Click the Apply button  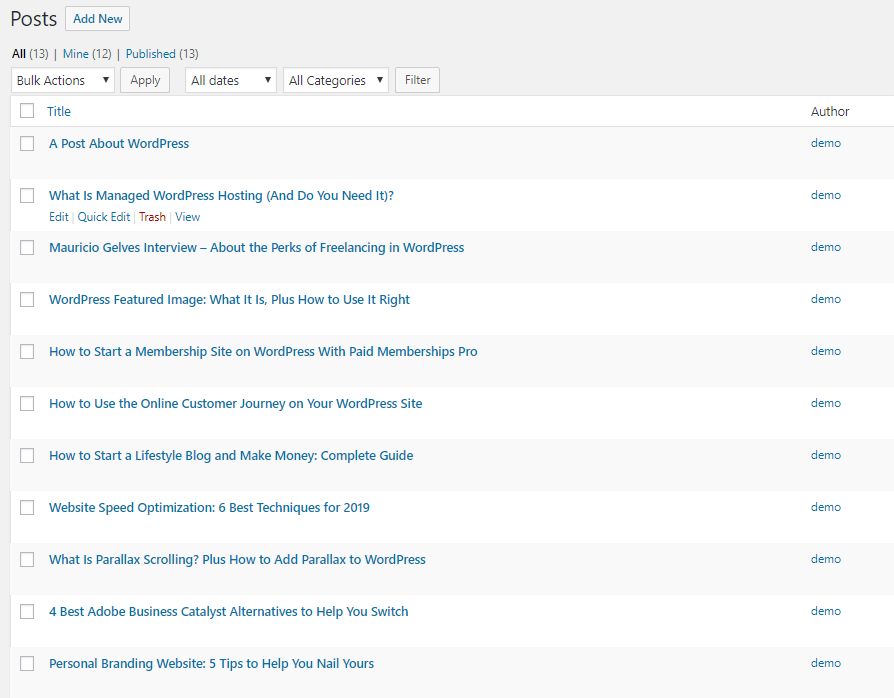[x=144, y=79]
